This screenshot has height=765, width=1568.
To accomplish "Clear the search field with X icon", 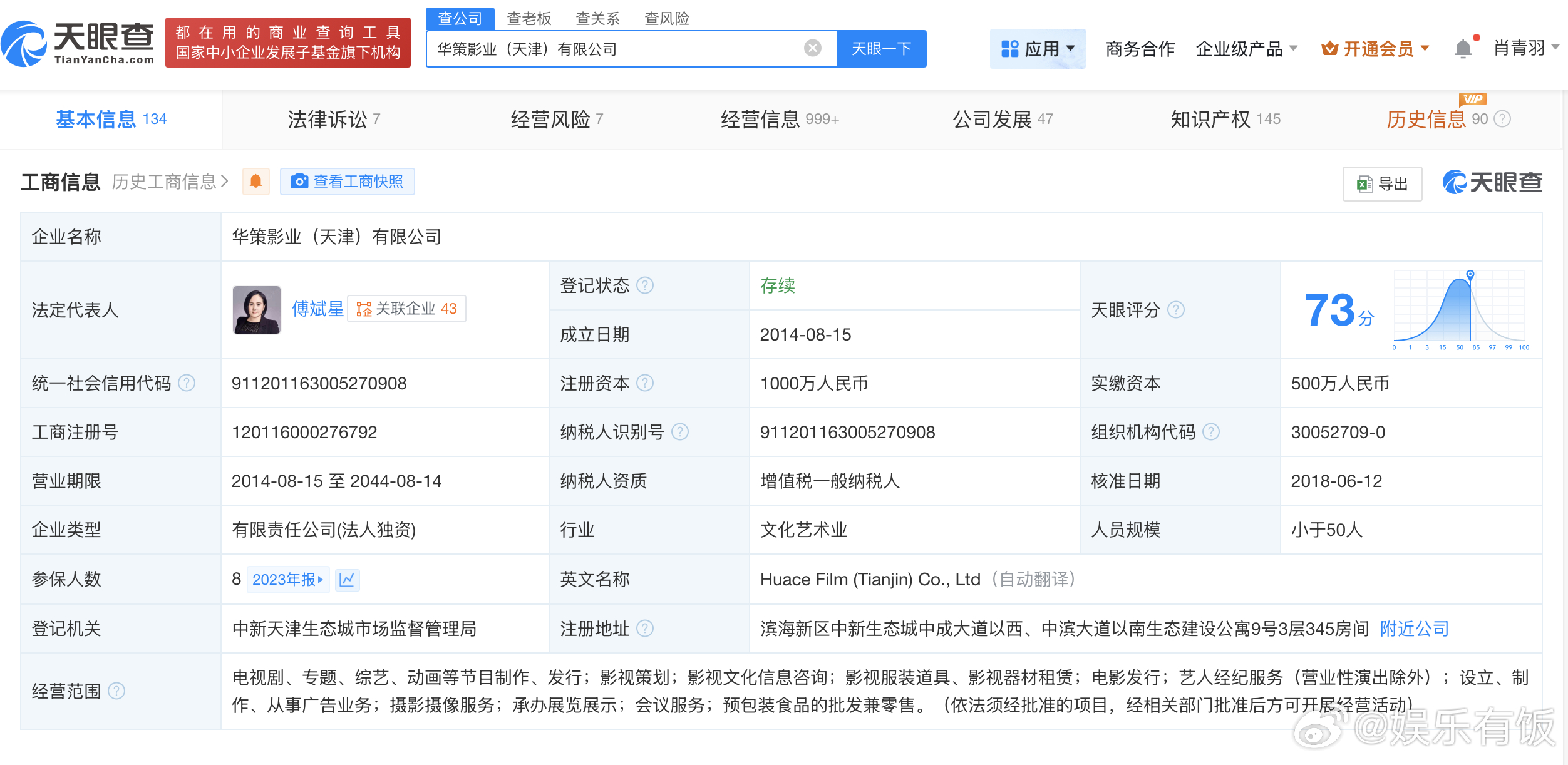I will click(x=812, y=48).
